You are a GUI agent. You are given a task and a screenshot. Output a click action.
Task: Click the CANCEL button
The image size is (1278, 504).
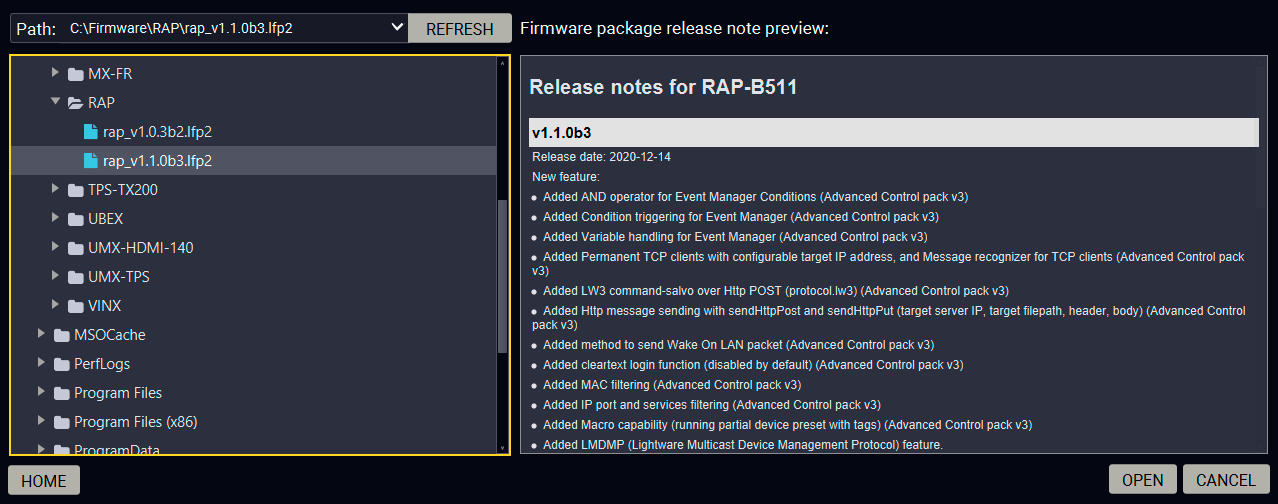point(1226,480)
